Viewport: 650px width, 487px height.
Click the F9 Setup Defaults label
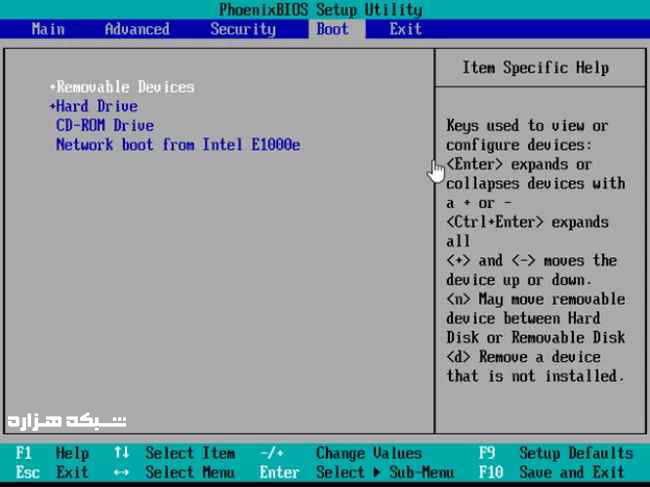556,453
